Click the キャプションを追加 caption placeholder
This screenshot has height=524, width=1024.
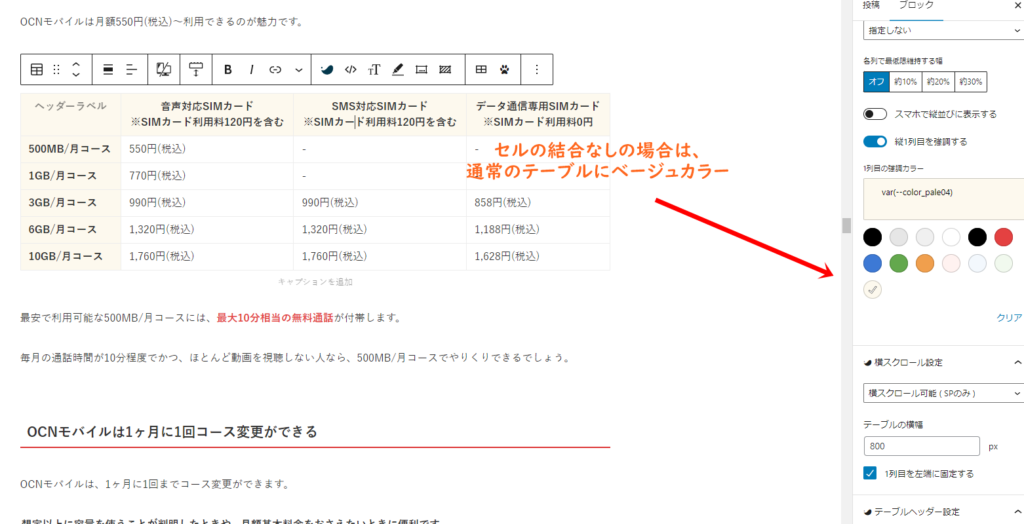click(315, 282)
